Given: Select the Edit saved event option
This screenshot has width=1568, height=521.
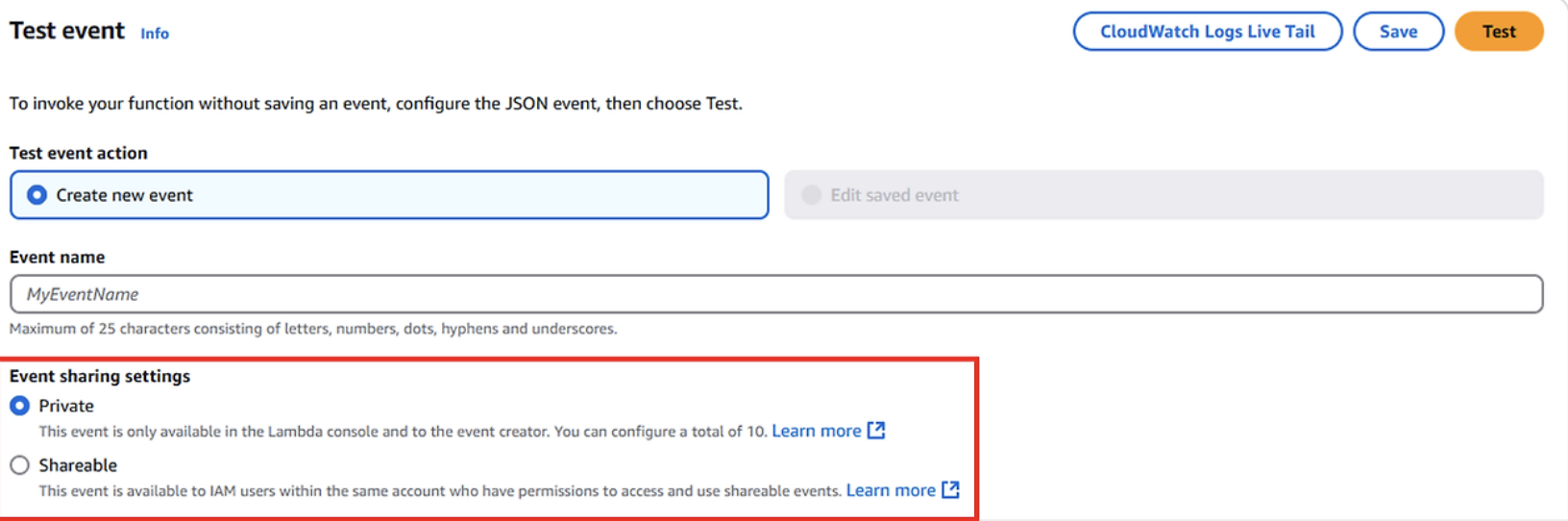Looking at the screenshot, I should click(1164, 195).
